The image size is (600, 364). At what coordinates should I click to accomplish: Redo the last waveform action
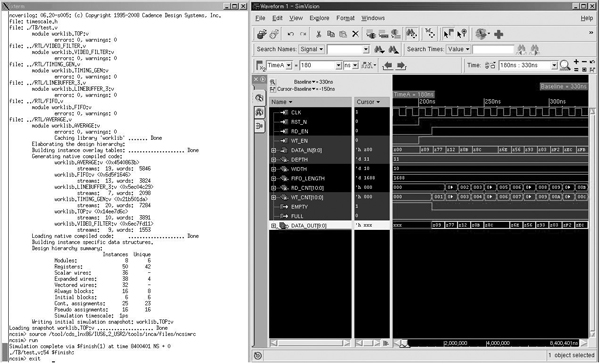point(303,34)
